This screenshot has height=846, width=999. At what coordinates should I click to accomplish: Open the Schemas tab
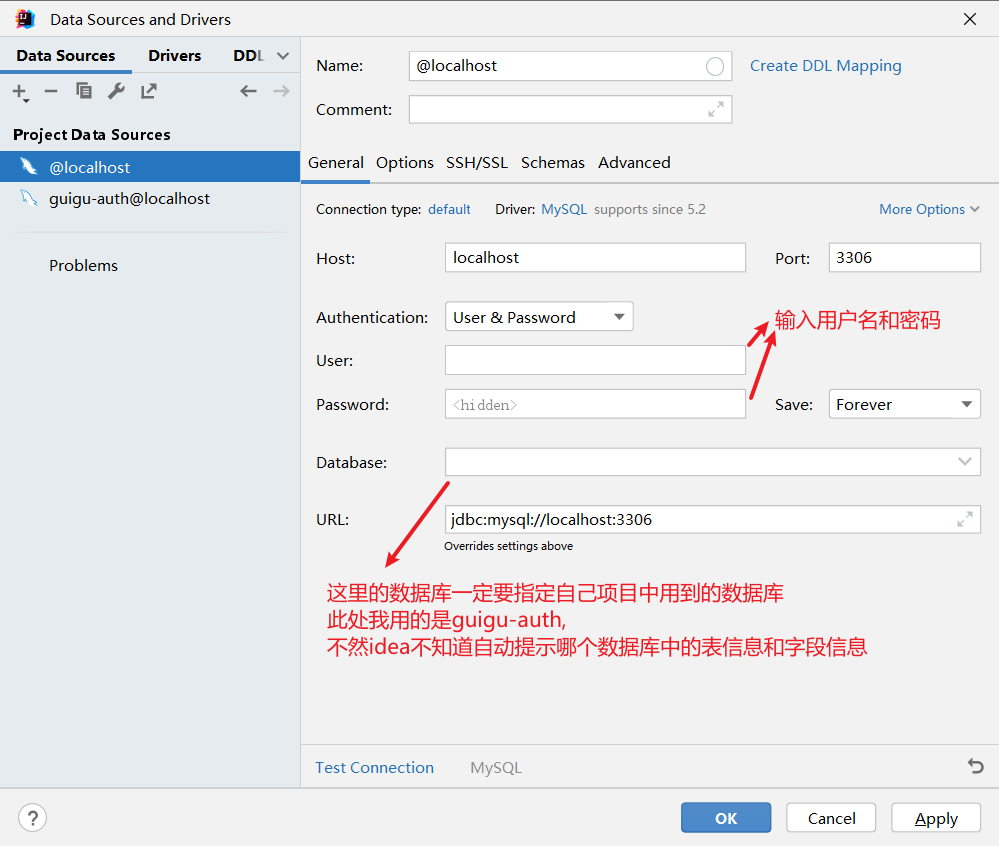pyautogui.click(x=552, y=162)
